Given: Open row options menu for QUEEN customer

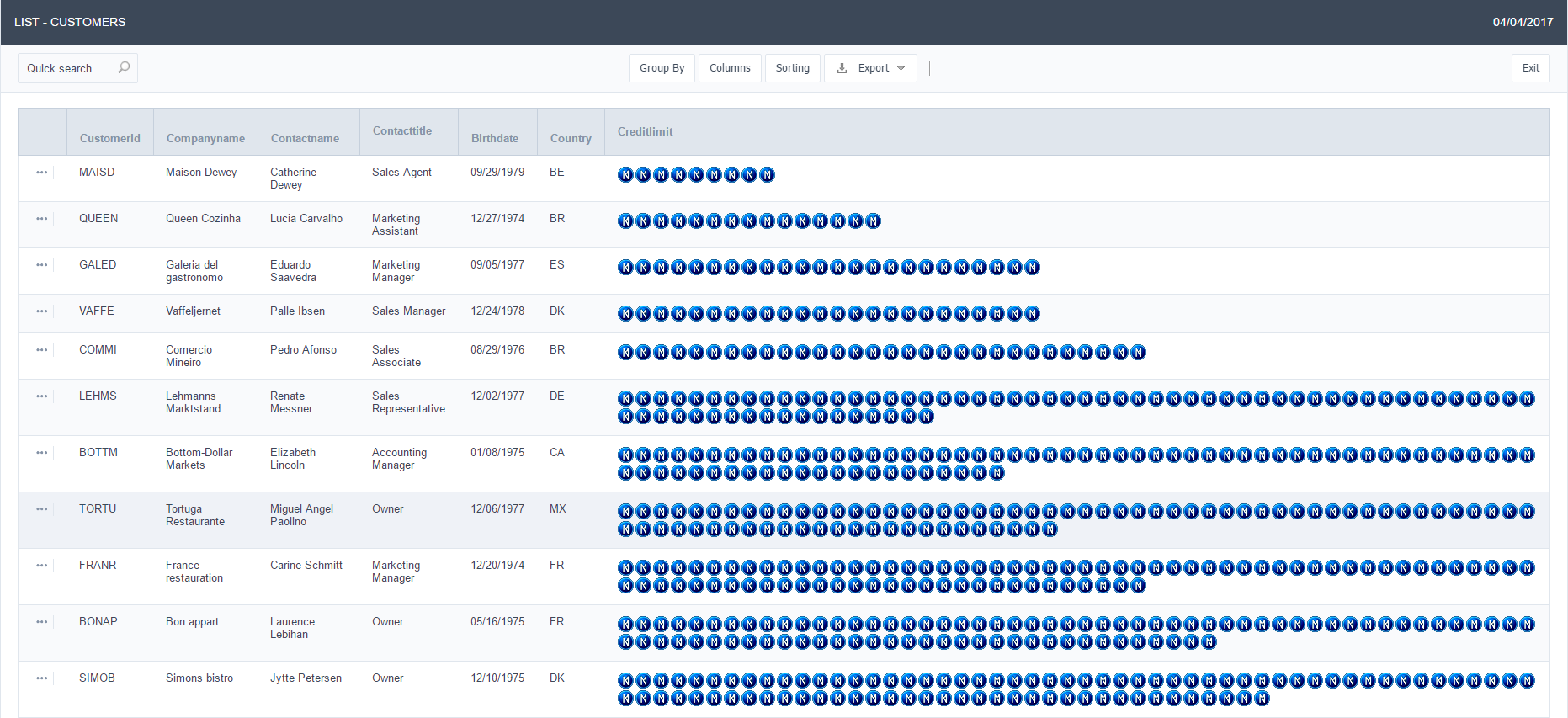Looking at the screenshot, I should click(42, 219).
